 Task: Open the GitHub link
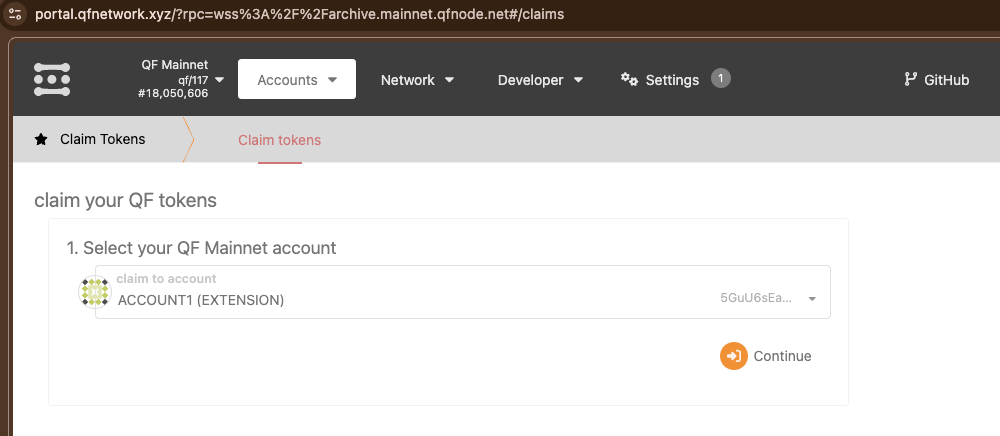coord(946,80)
